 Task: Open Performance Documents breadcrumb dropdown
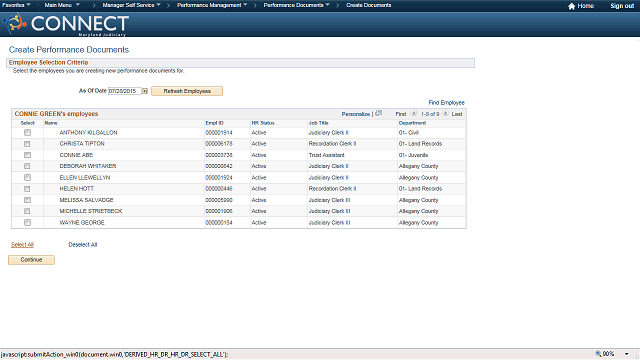click(297, 5)
